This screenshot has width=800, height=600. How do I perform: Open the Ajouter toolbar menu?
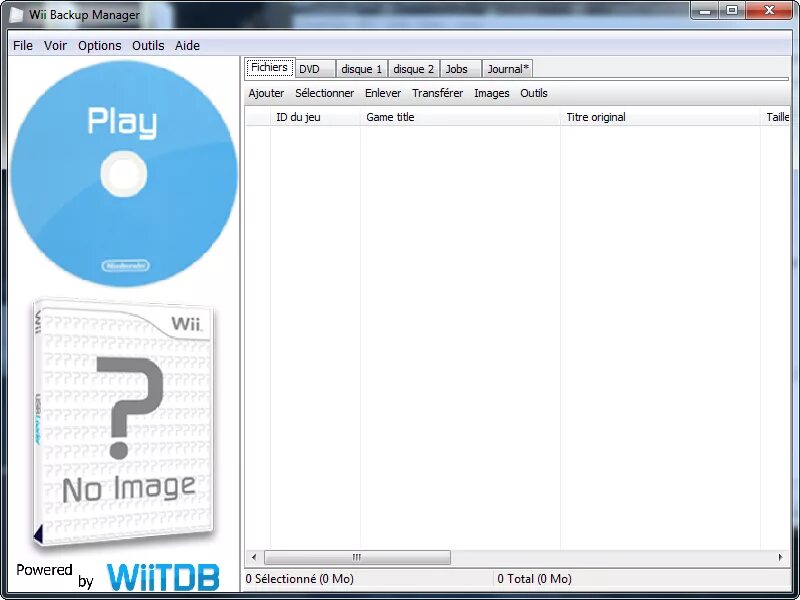click(266, 93)
